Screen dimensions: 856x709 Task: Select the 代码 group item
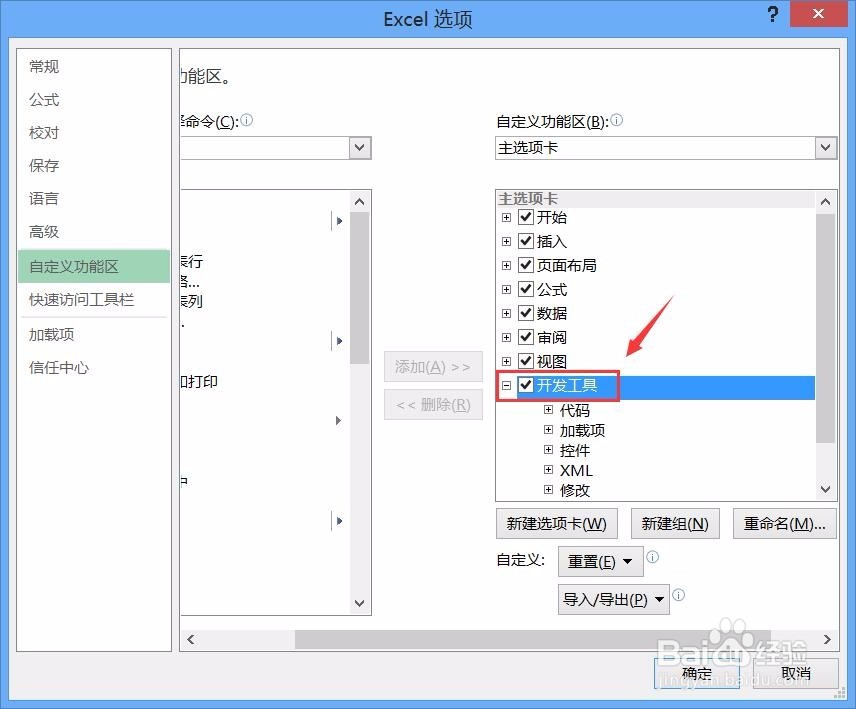point(575,410)
